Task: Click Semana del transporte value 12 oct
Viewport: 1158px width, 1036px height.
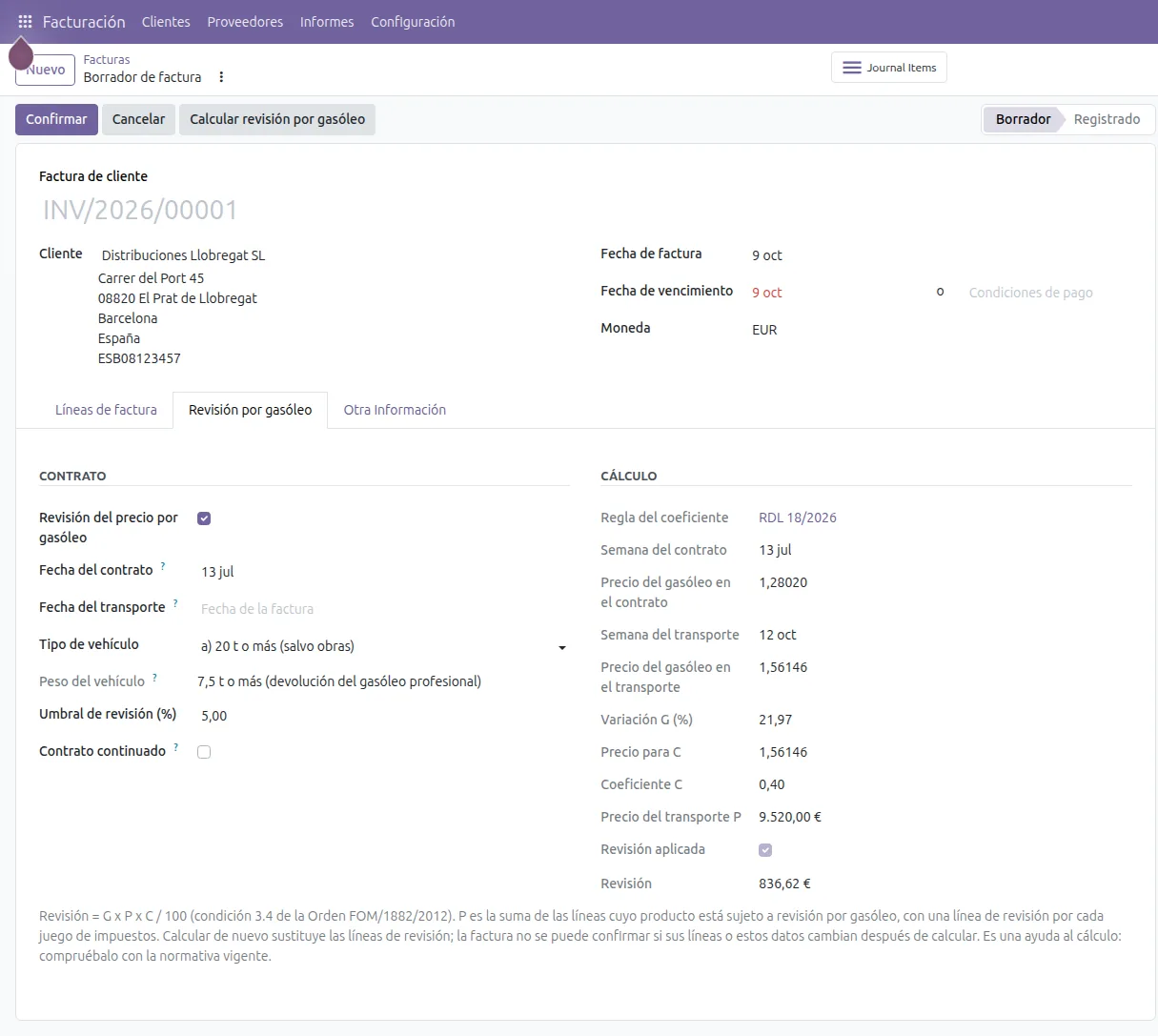Action: (x=778, y=635)
